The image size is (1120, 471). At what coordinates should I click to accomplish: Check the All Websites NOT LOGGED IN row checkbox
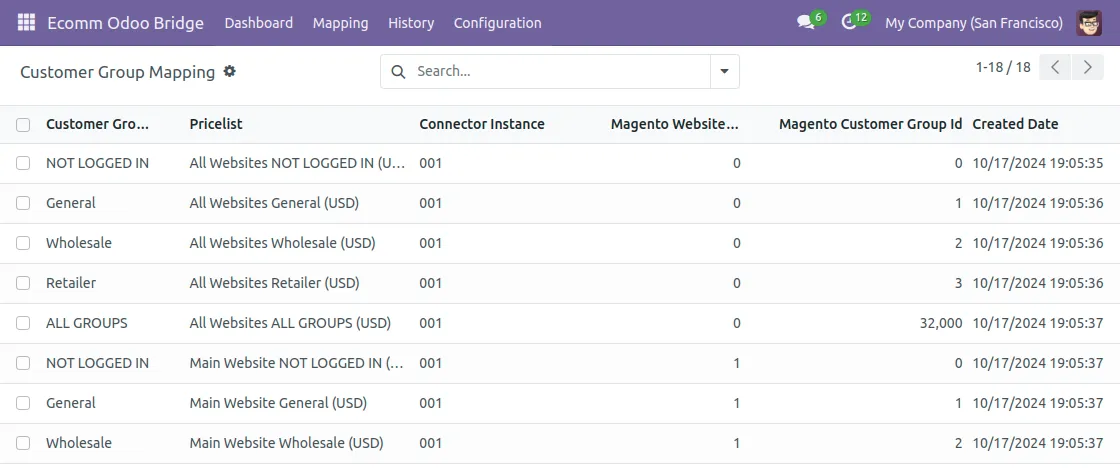coord(23,163)
